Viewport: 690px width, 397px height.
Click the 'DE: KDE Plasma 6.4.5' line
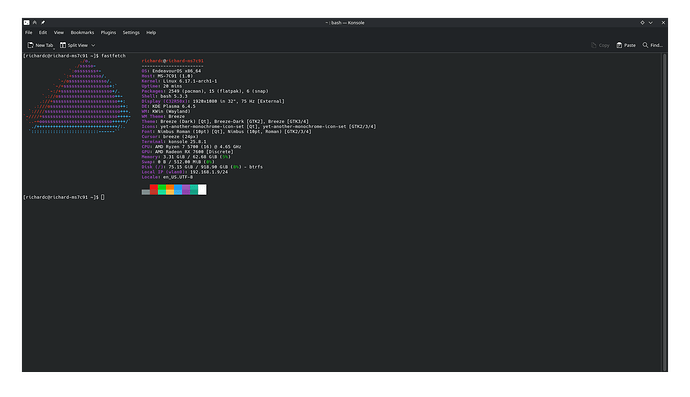coord(169,106)
